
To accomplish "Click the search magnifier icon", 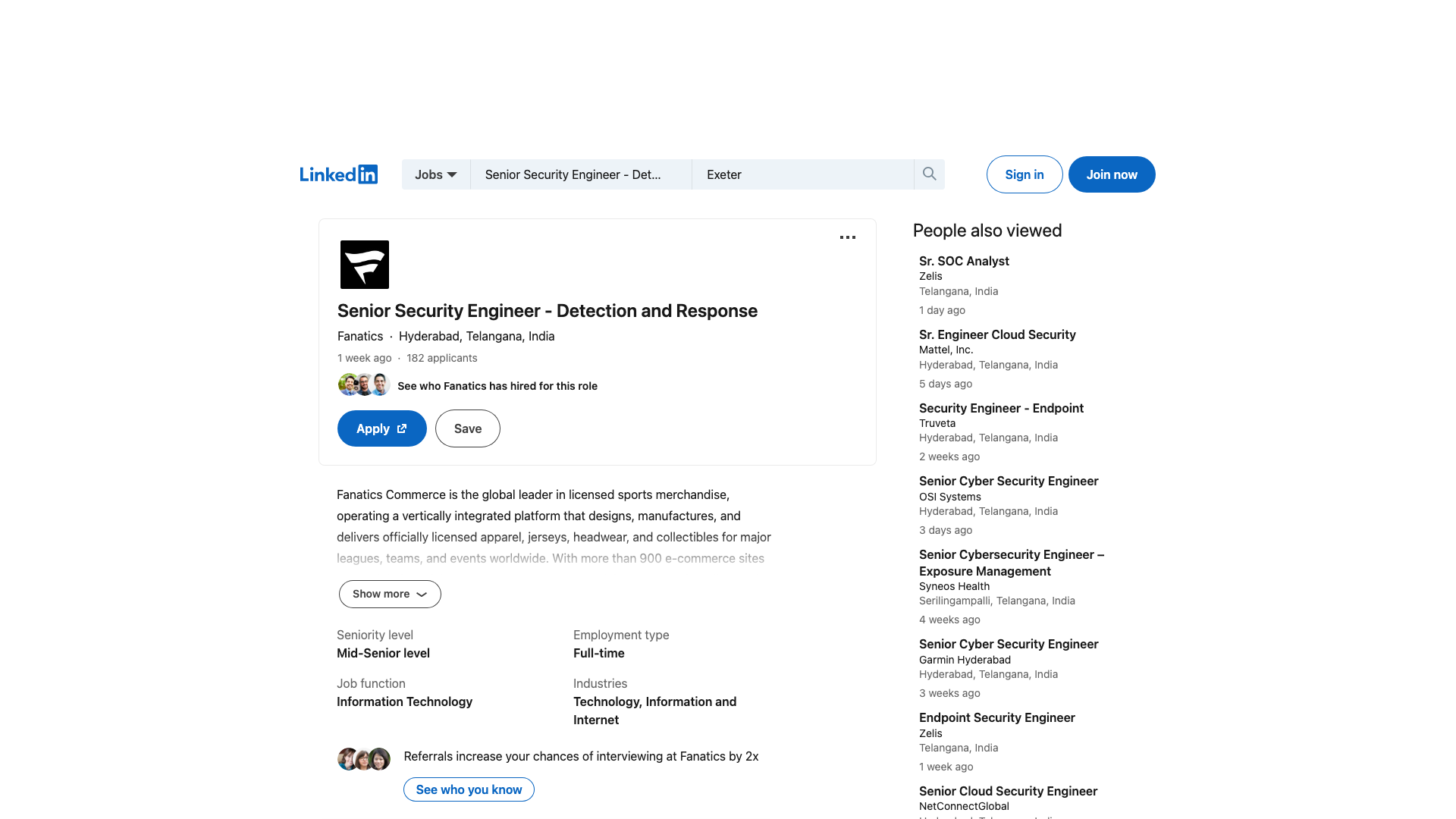I will [x=929, y=174].
